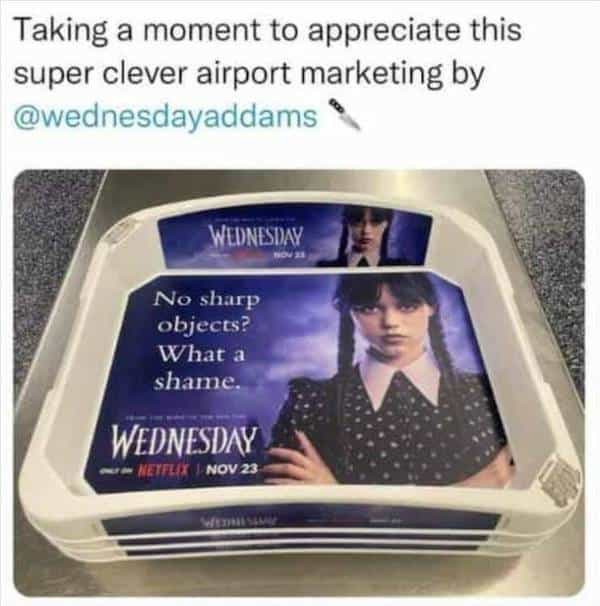Click the "What a shame." text line
This screenshot has width=600, height=606.
[x=200, y=368]
